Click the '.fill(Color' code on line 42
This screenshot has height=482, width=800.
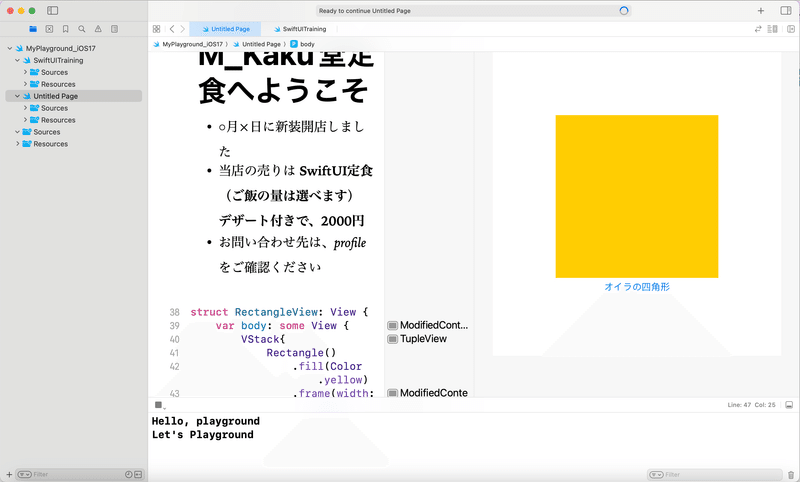pyautogui.click(x=327, y=367)
